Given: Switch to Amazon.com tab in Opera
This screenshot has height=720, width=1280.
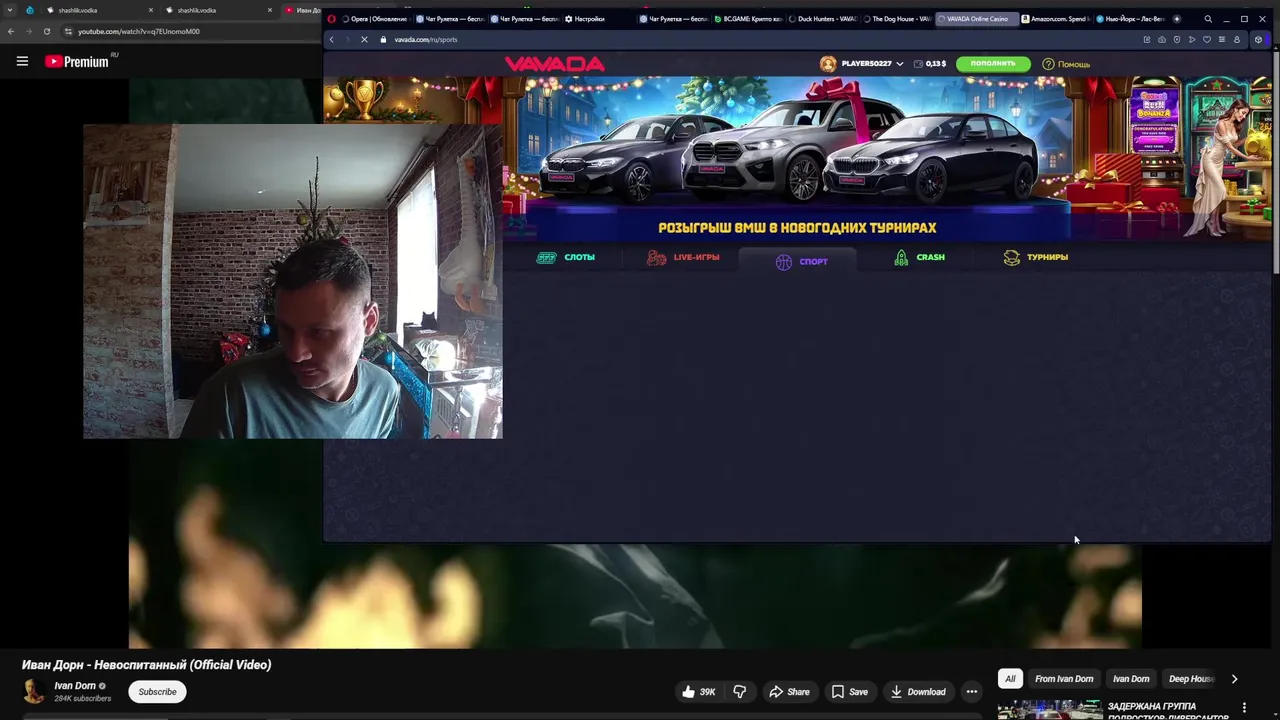Looking at the screenshot, I should 1055,19.
